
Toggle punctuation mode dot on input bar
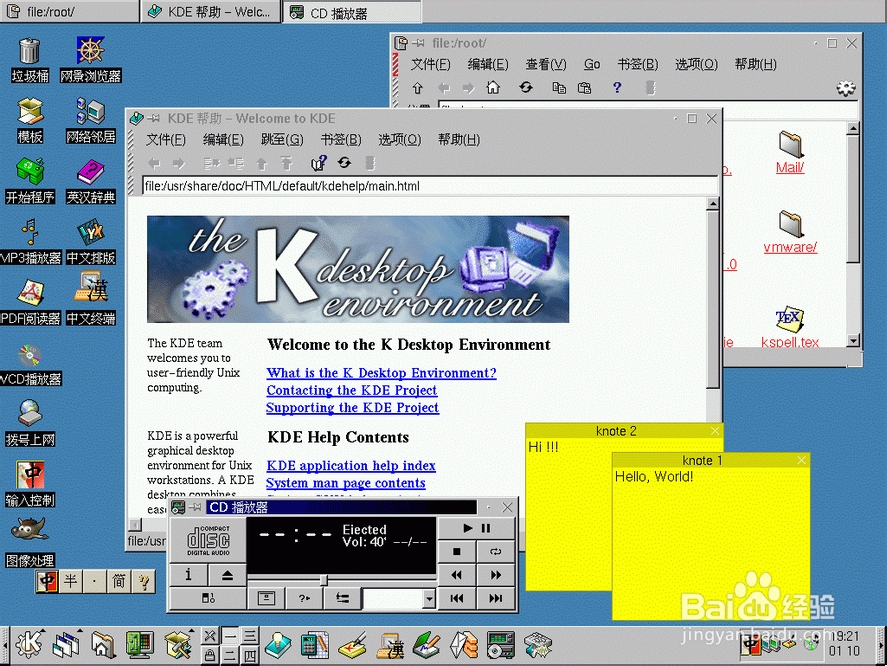94,581
